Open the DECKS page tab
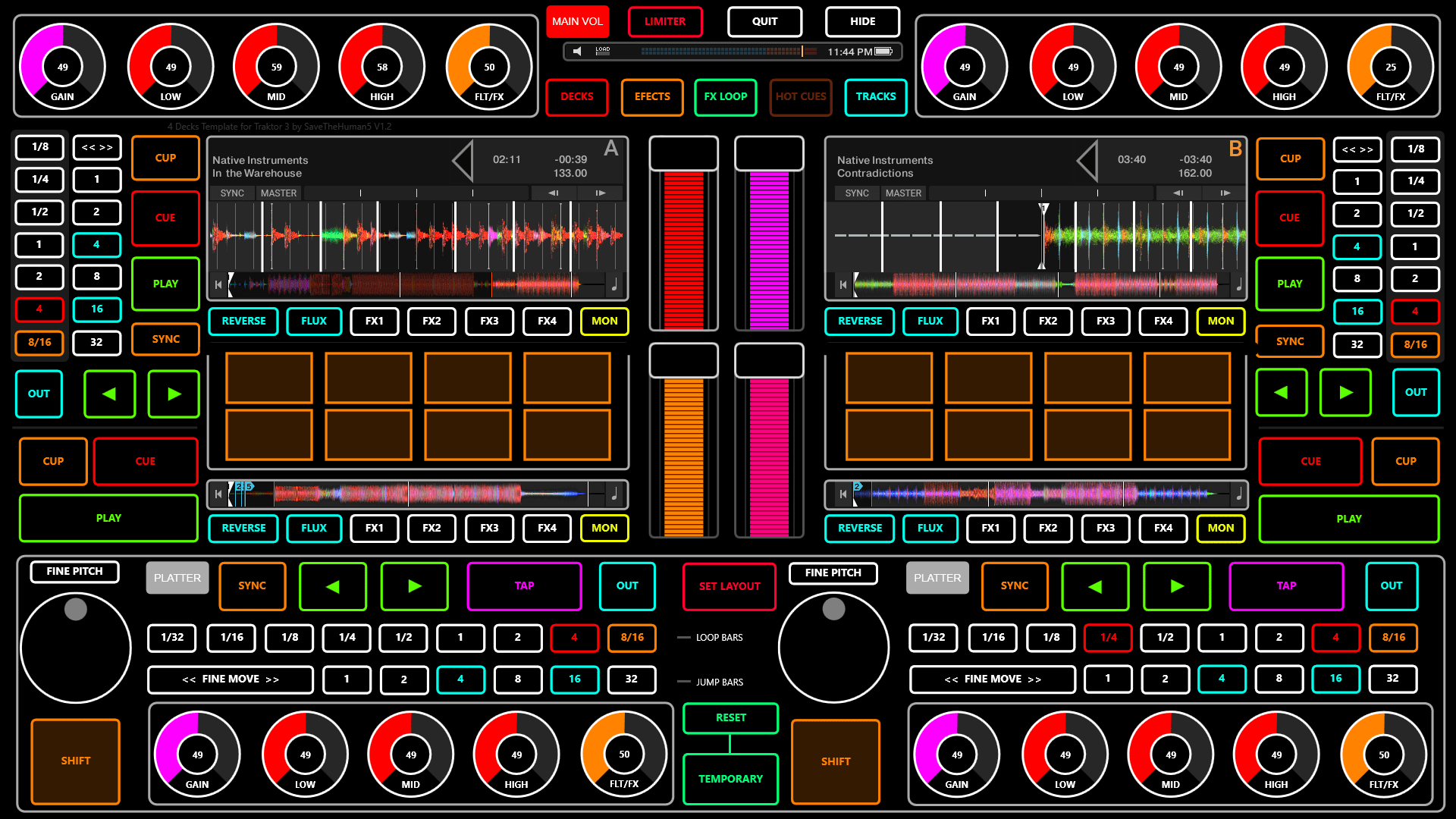Image resolution: width=1456 pixels, height=819 pixels. pos(577,97)
